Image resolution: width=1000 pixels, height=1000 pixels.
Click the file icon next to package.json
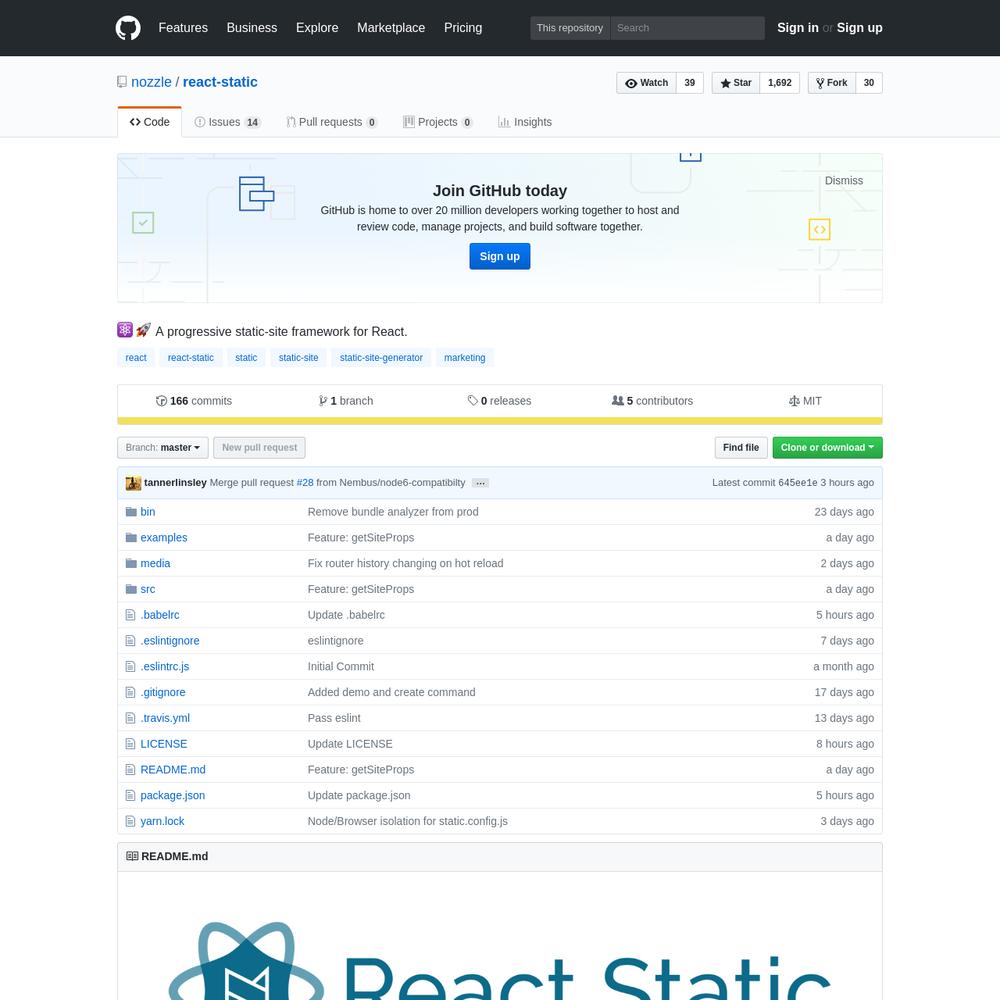coord(131,795)
